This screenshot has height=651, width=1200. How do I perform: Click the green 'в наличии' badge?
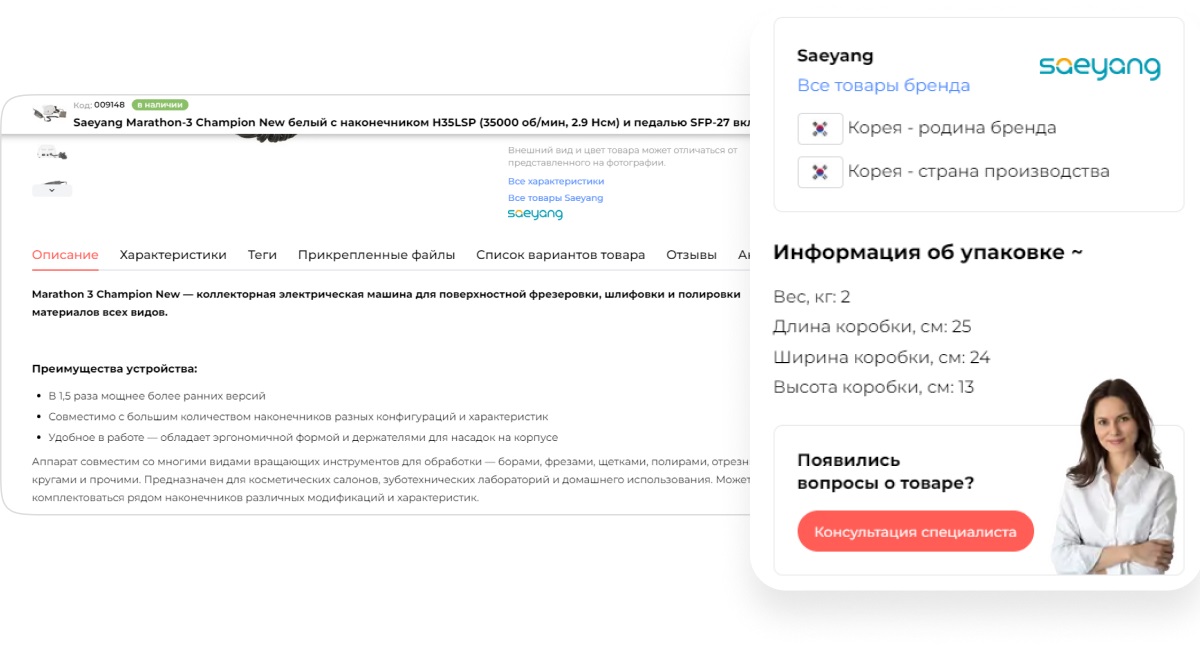point(160,104)
